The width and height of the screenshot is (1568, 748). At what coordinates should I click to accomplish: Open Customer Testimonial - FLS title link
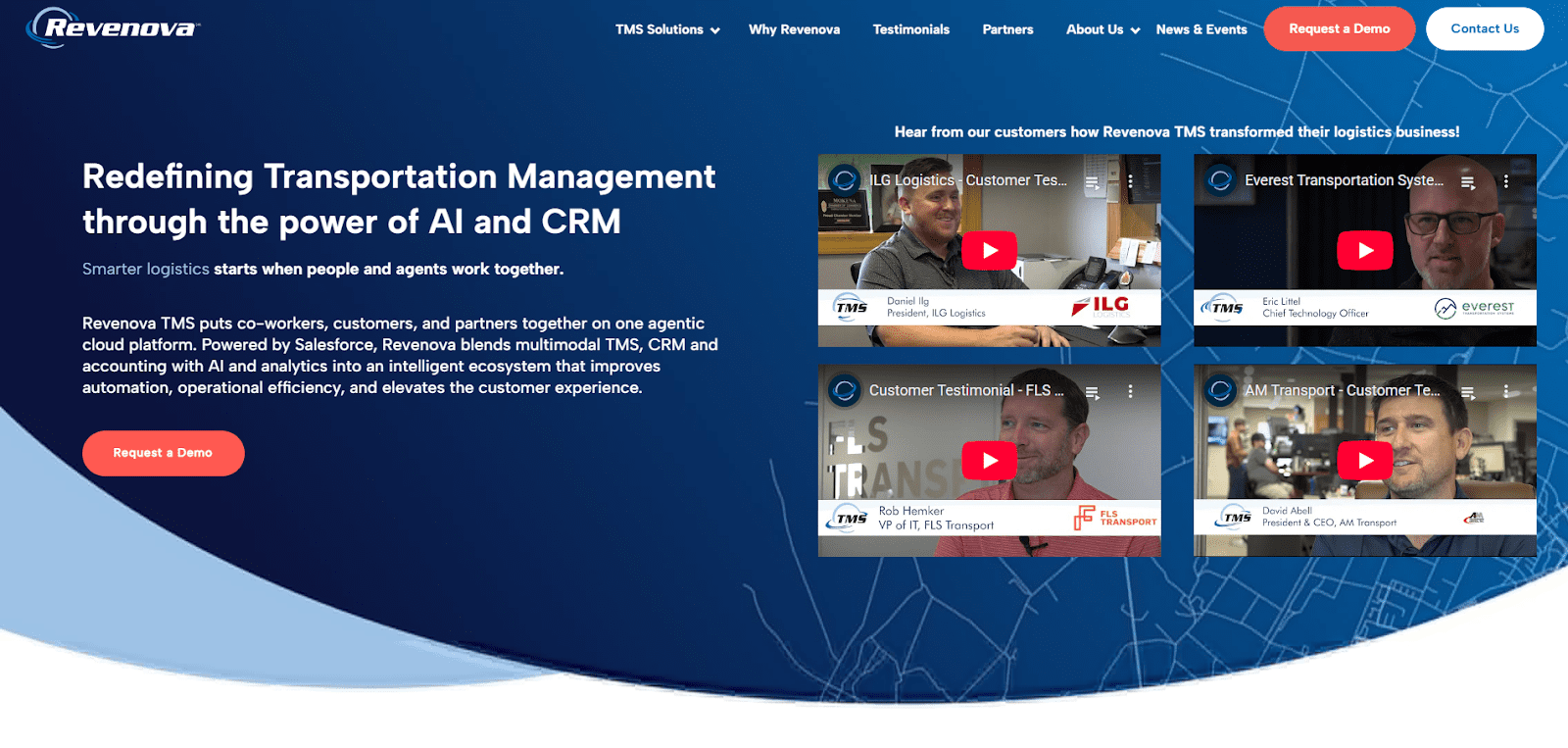(966, 390)
